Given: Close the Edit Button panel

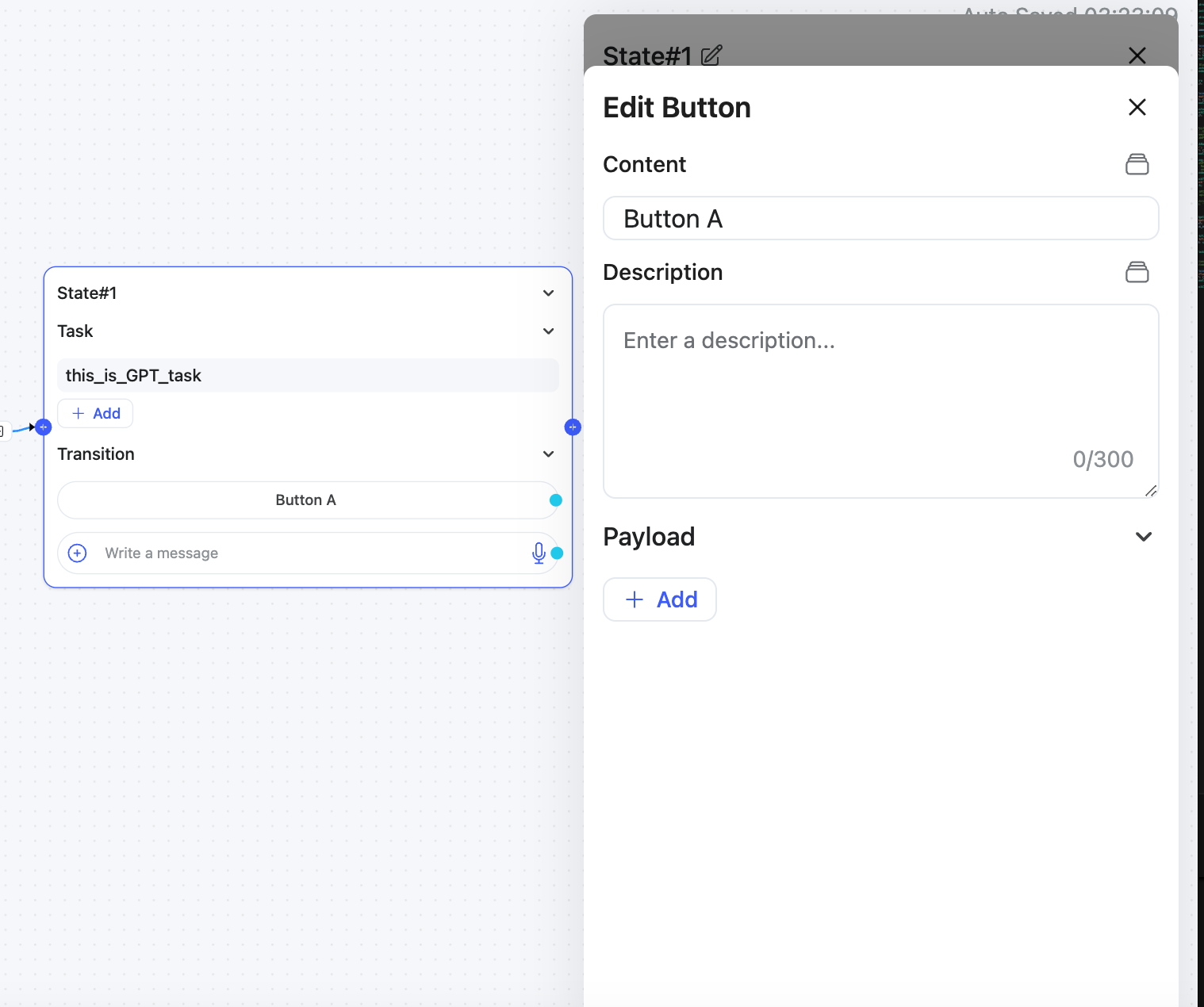Looking at the screenshot, I should click(1137, 107).
